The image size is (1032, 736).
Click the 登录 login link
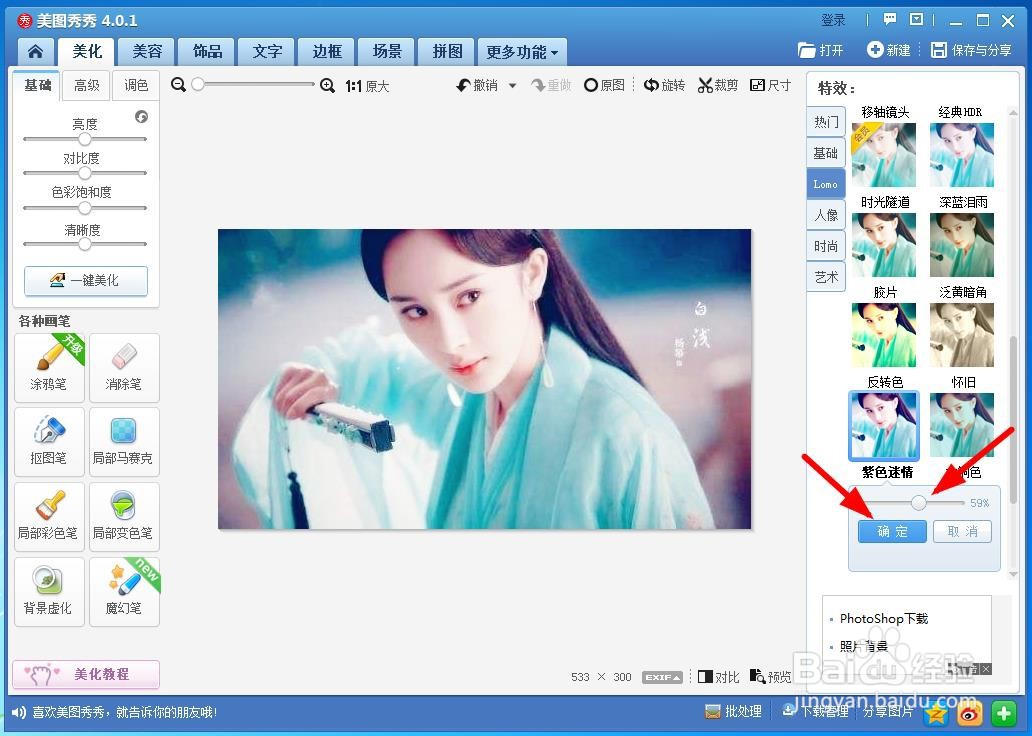tap(833, 20)
